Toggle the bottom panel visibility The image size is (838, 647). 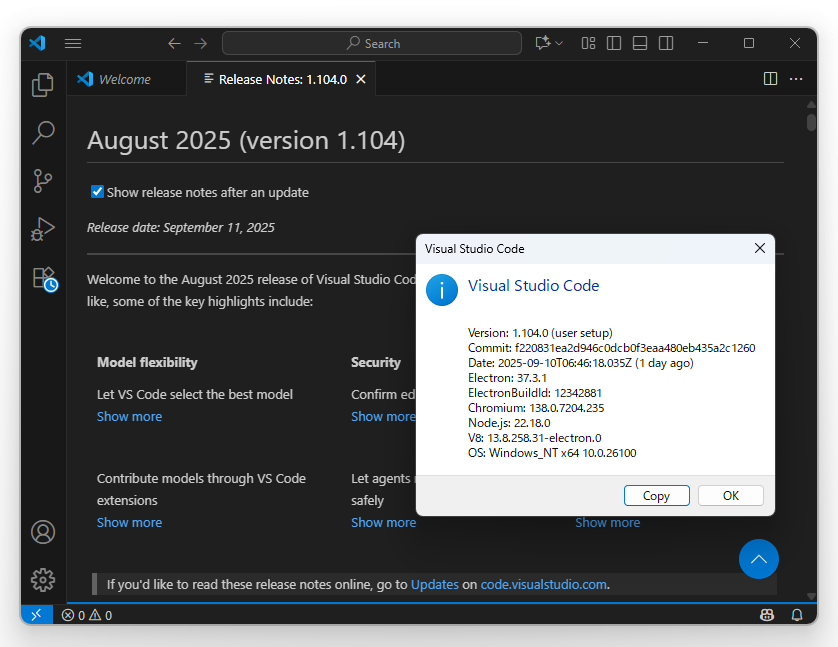(x=639, y=43)
